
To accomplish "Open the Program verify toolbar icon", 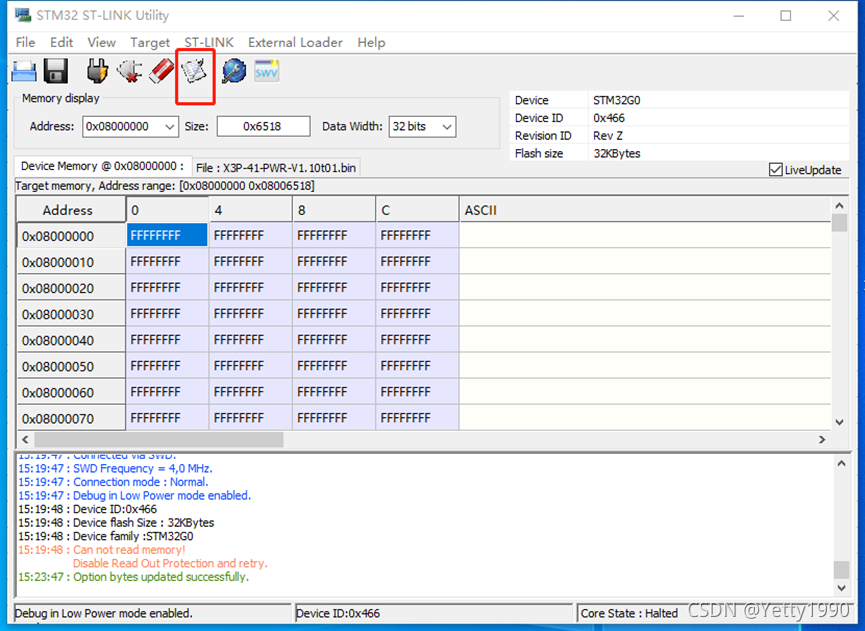I will tap(194, 71).
